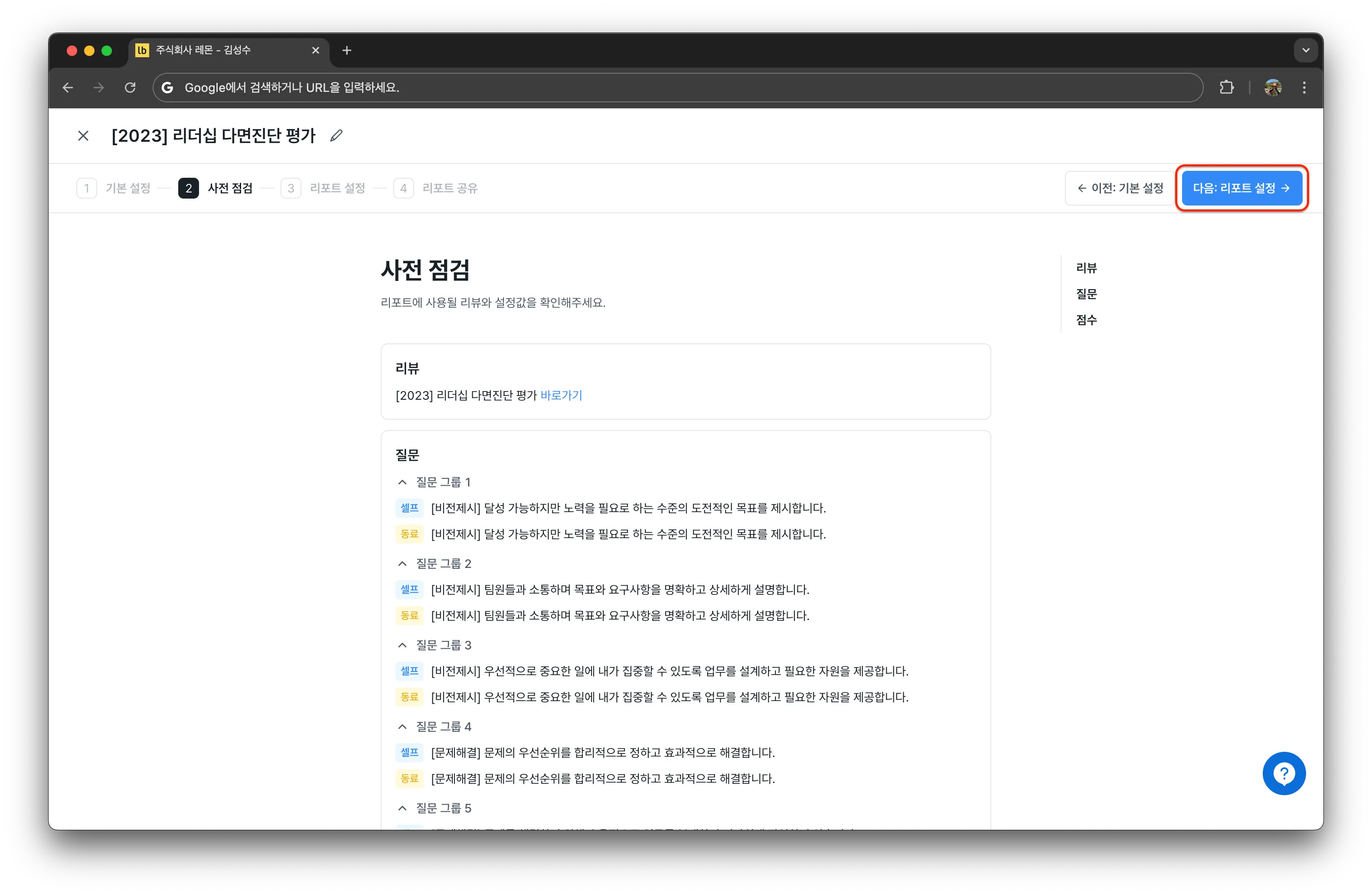The image size is (1372, 894).
Task: Click 동료 question about 우선적으로 중요한 일
Action: [x=669, y=697]
